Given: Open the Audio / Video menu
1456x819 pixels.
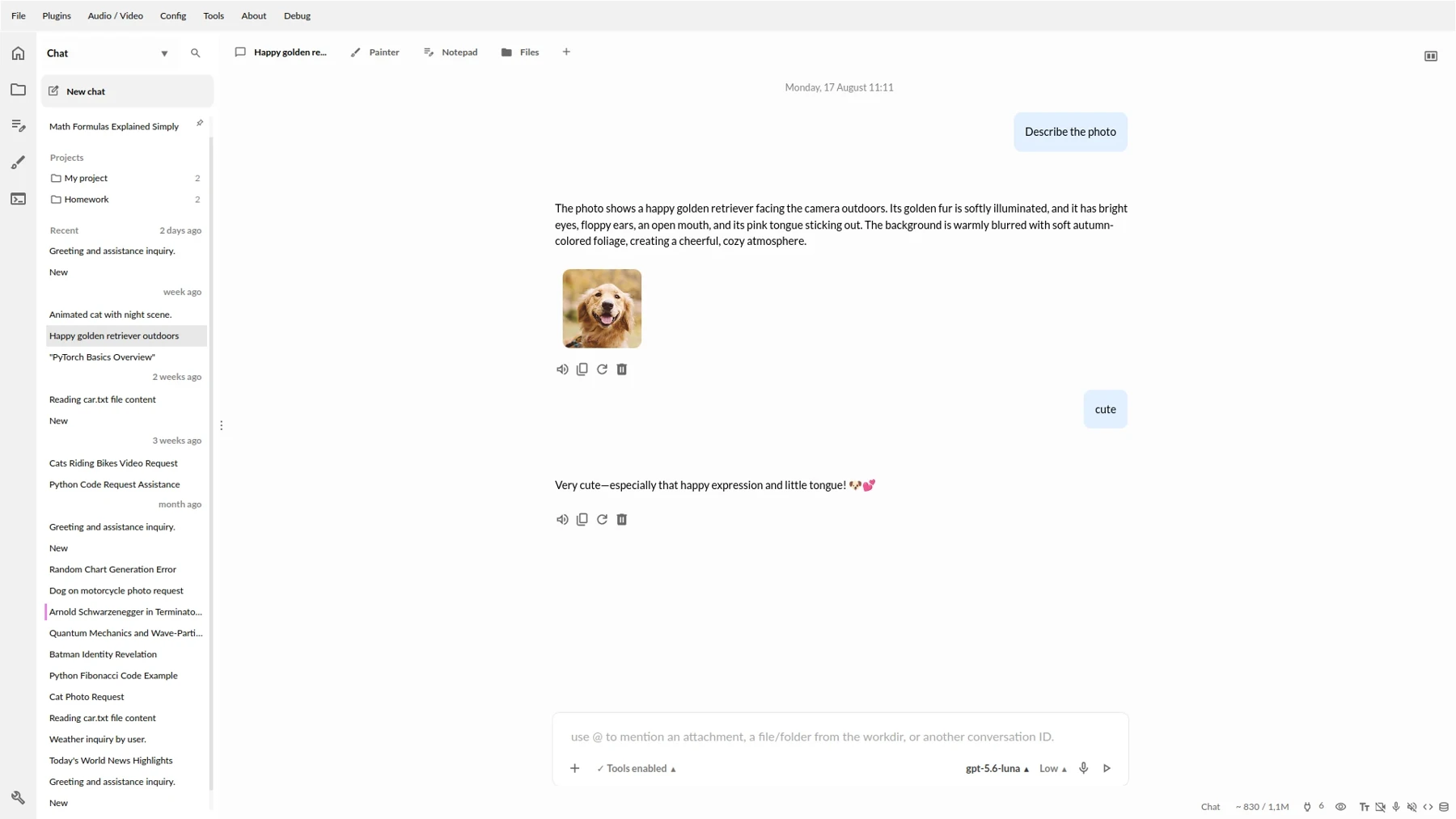Looking at the screenshot, I should click(115, 15).
